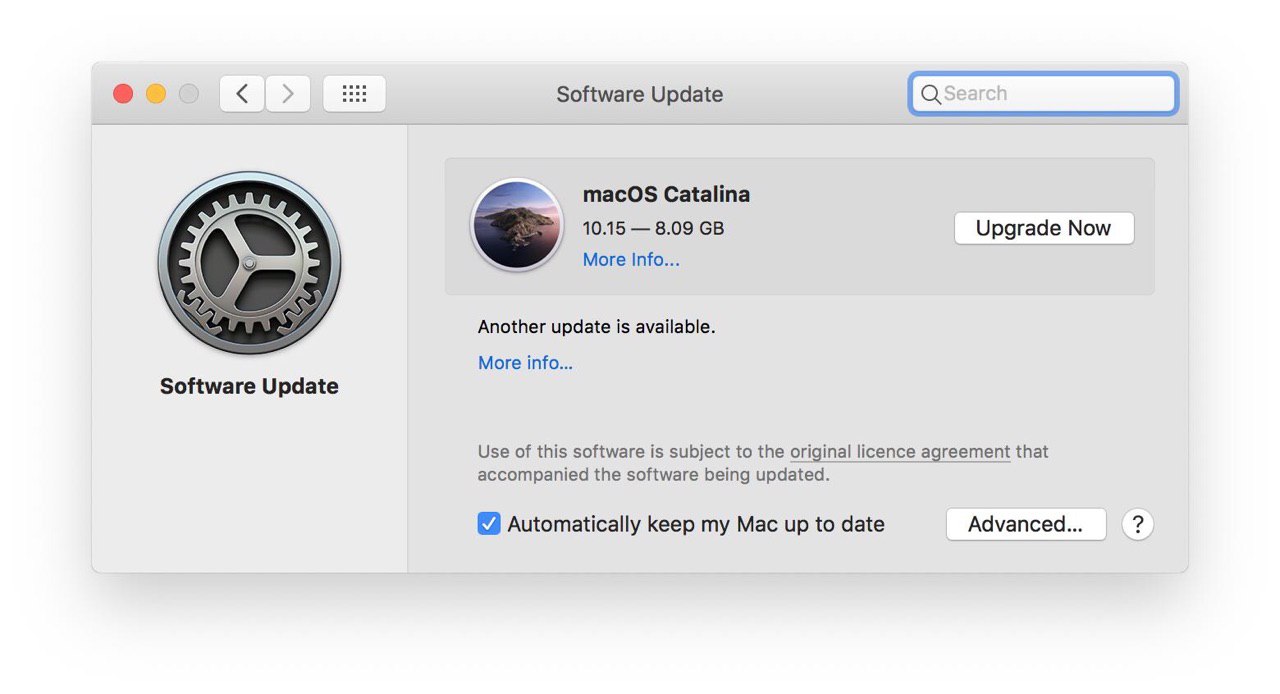This screenshot has height=694, width=1280.
Task: Close the window with the red button
Action: tap(123, 94)
